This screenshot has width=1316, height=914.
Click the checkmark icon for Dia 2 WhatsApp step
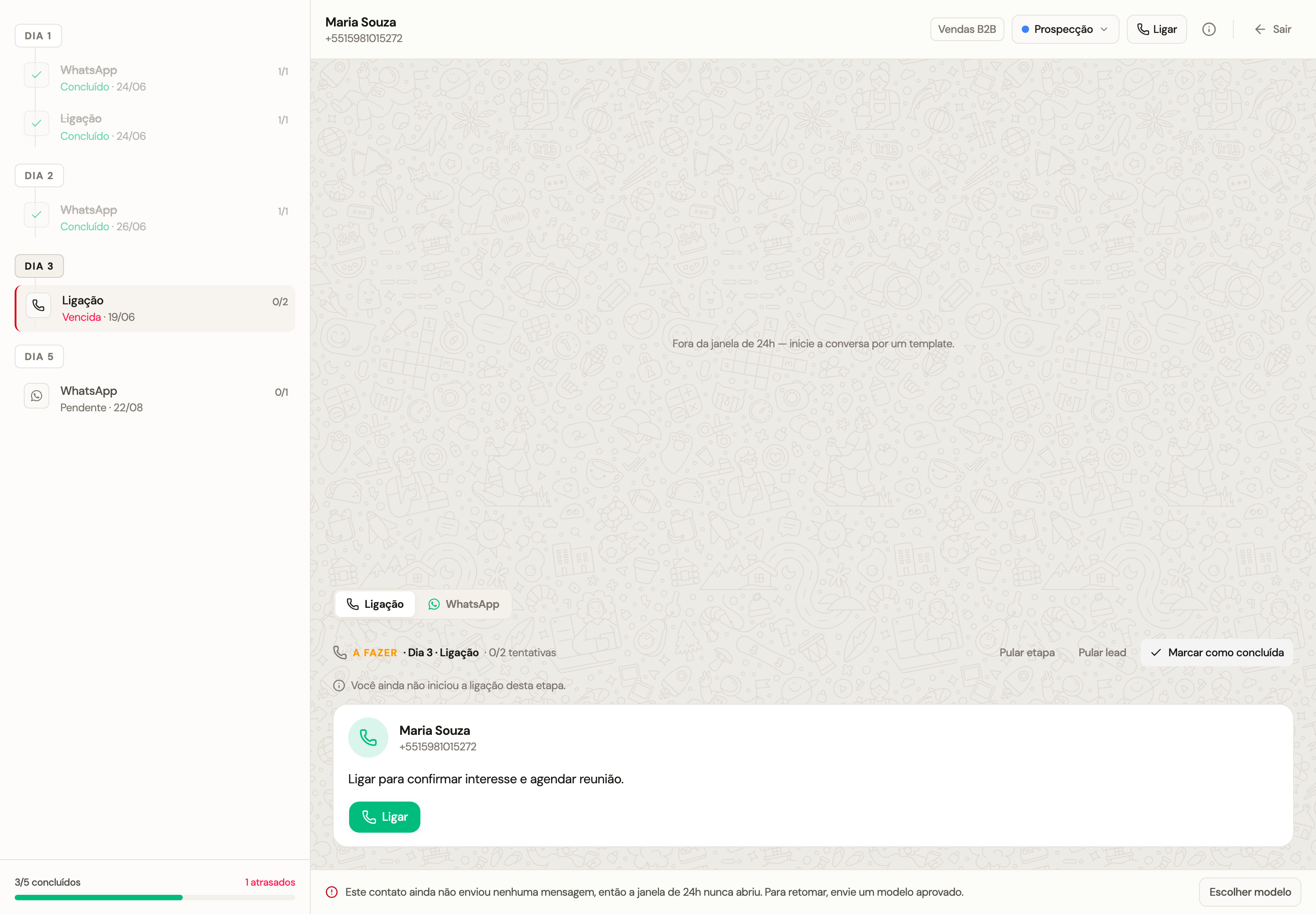37,215
